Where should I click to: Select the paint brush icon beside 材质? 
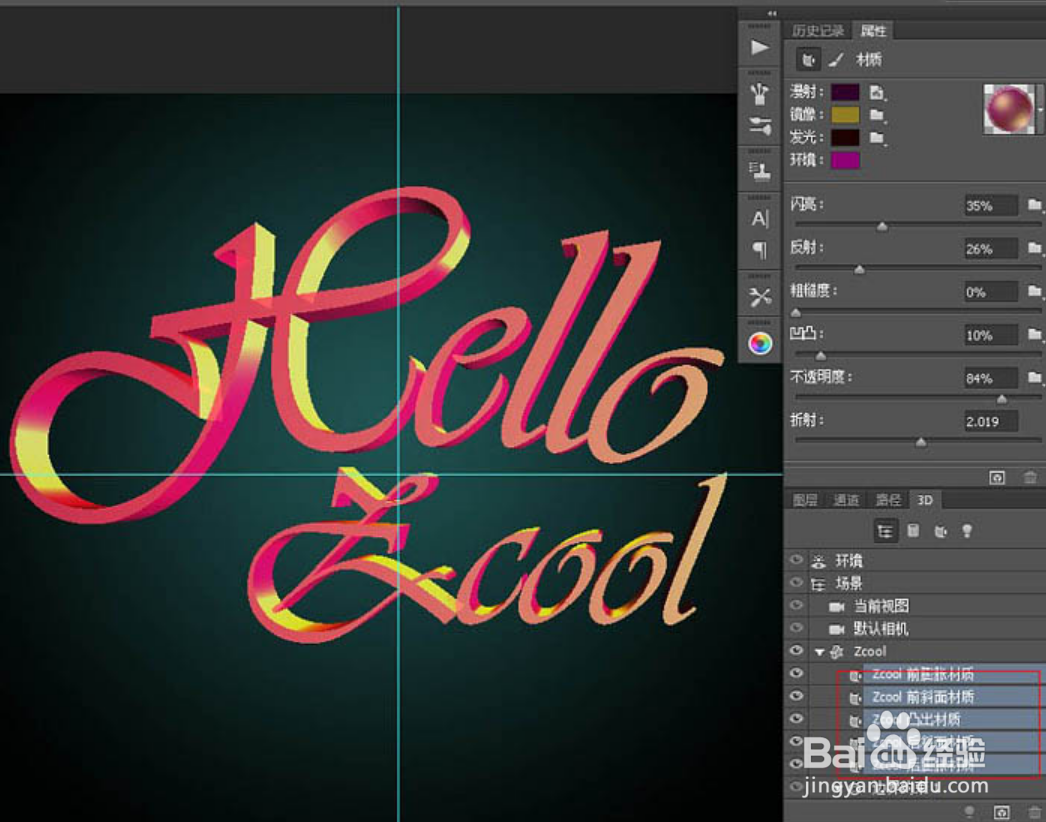coord(836,60)
